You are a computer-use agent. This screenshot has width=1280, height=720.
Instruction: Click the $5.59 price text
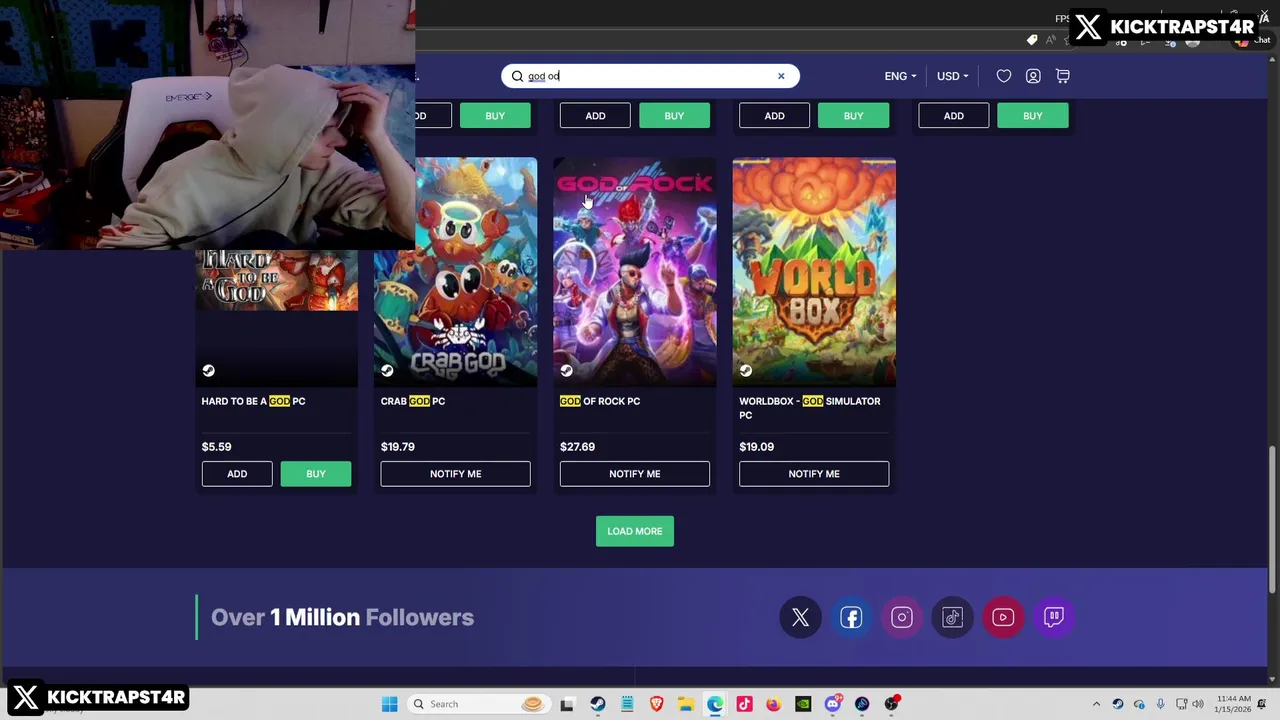(x=216, y=447)
